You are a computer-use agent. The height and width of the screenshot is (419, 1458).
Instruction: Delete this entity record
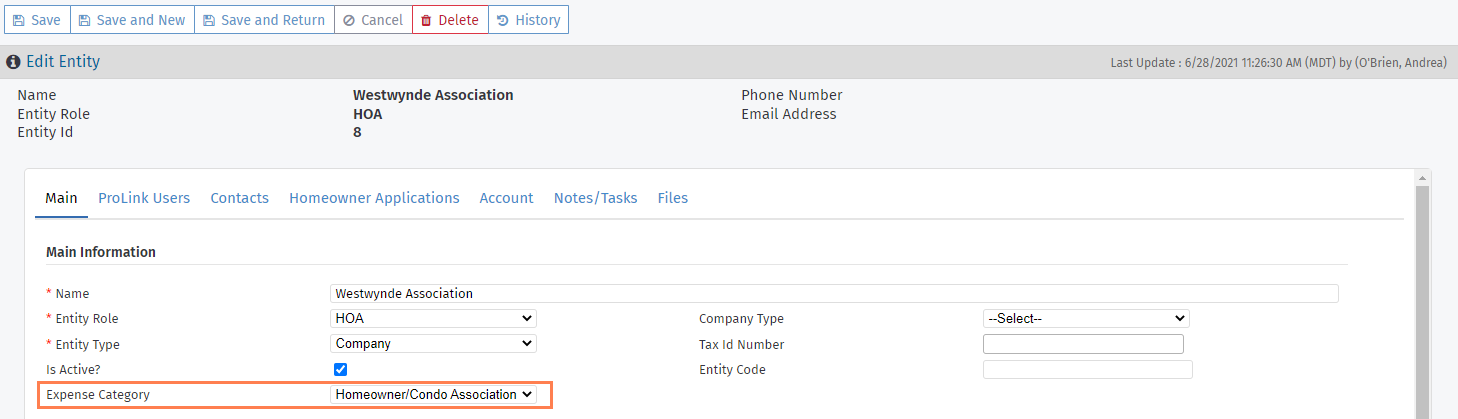click(x=450, y=20)
